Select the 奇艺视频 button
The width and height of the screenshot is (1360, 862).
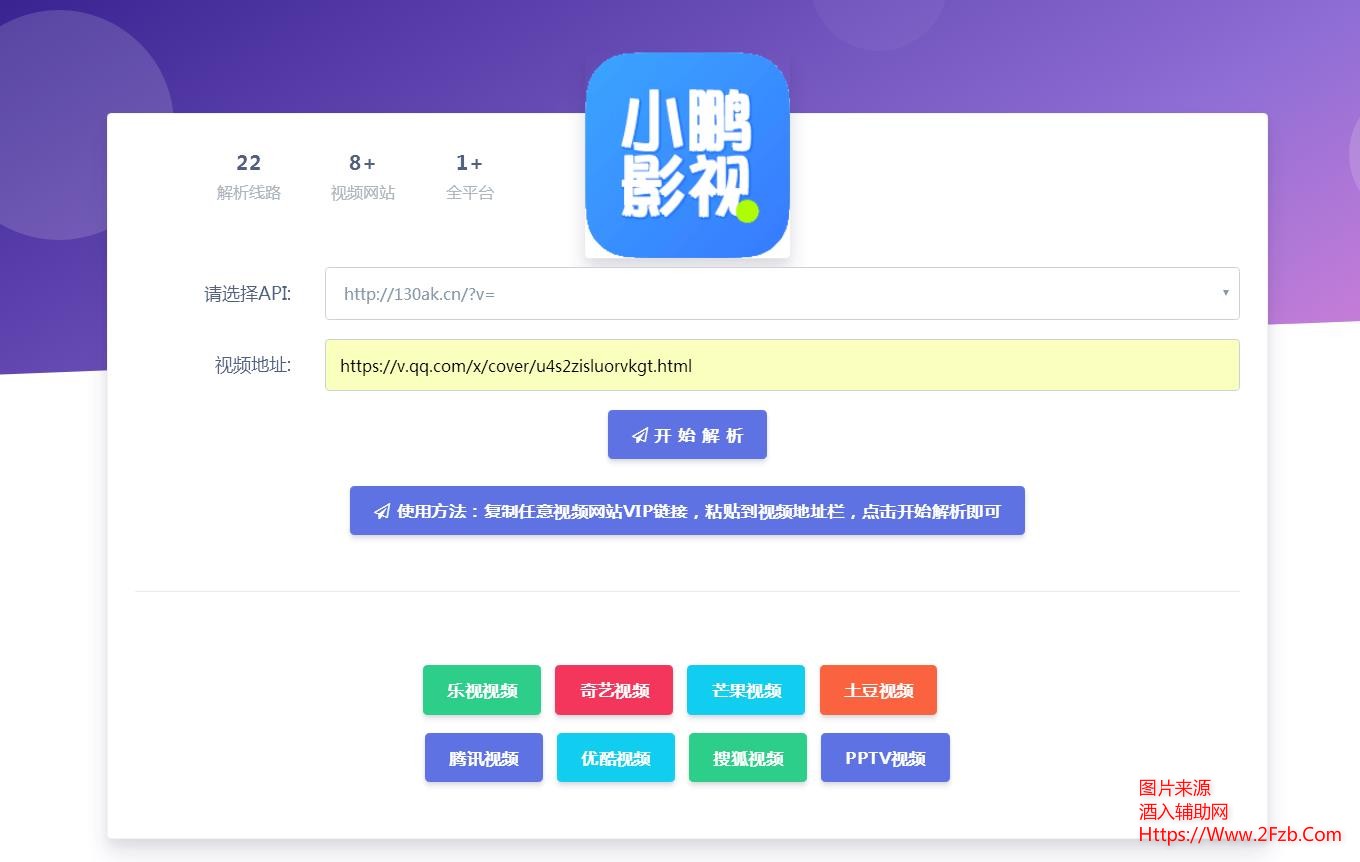pyautogui.click(x=613, y=690)
